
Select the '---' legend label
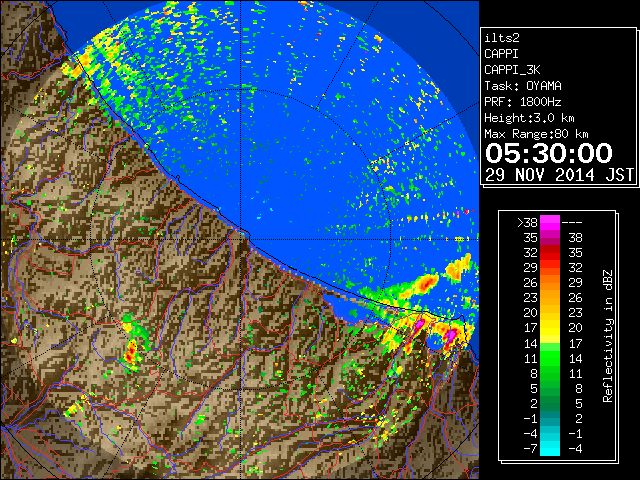click(x=572, y=223)
